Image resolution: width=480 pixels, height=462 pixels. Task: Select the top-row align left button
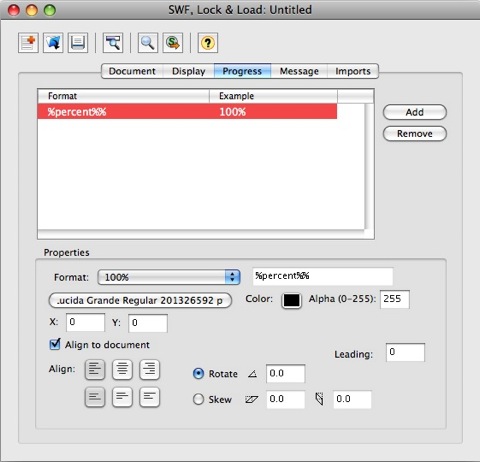[95, 370]
